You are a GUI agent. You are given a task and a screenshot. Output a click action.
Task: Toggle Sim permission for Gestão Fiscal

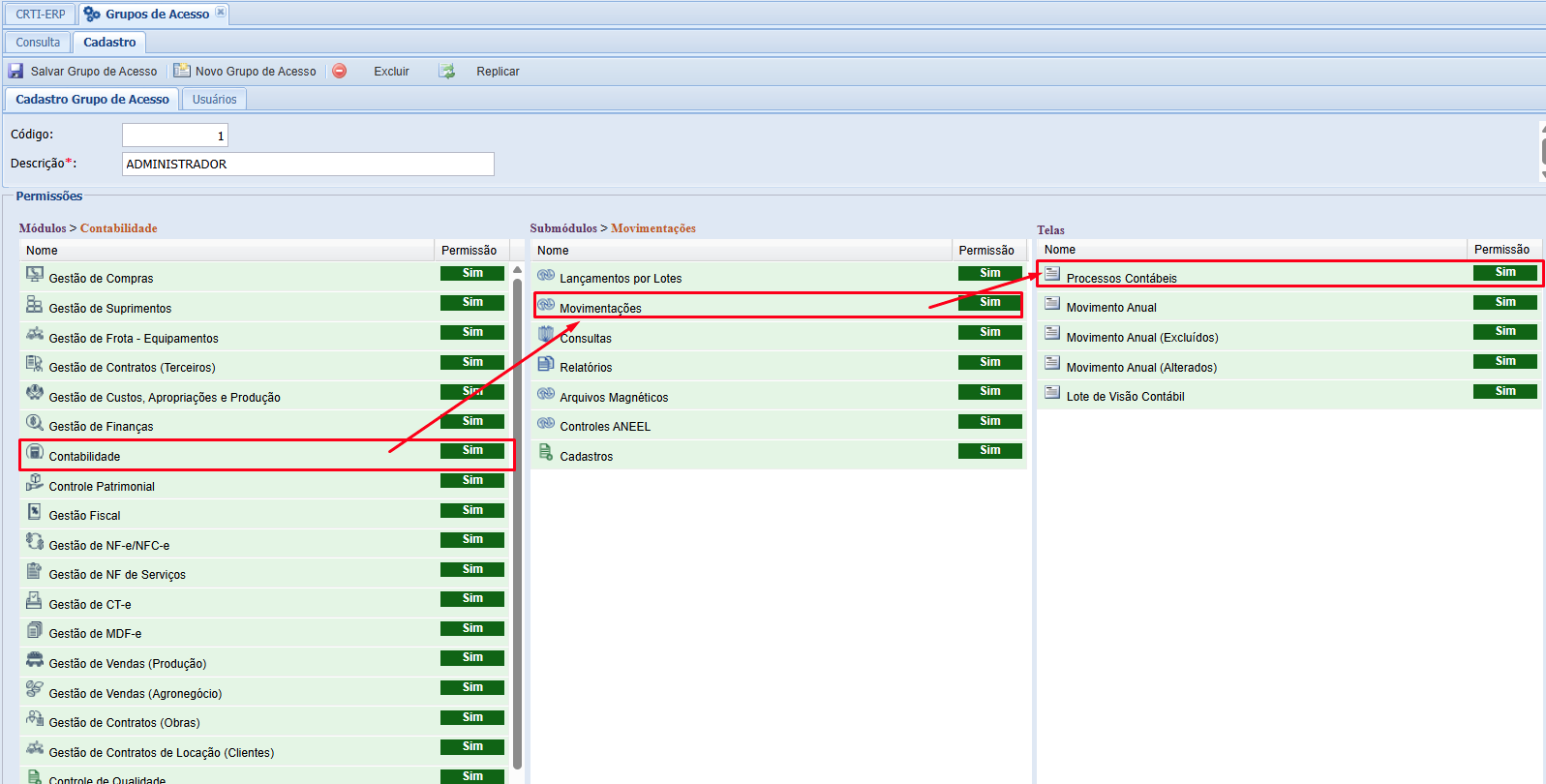pos(472,510)
